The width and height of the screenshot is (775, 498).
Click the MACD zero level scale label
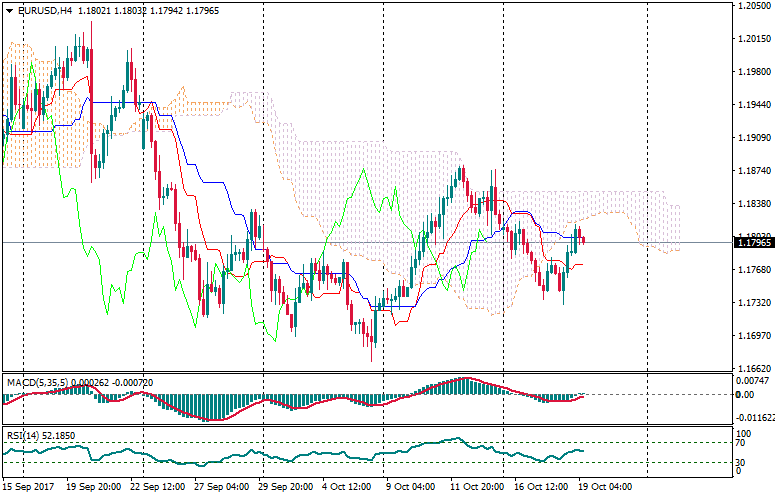point(745,395)
